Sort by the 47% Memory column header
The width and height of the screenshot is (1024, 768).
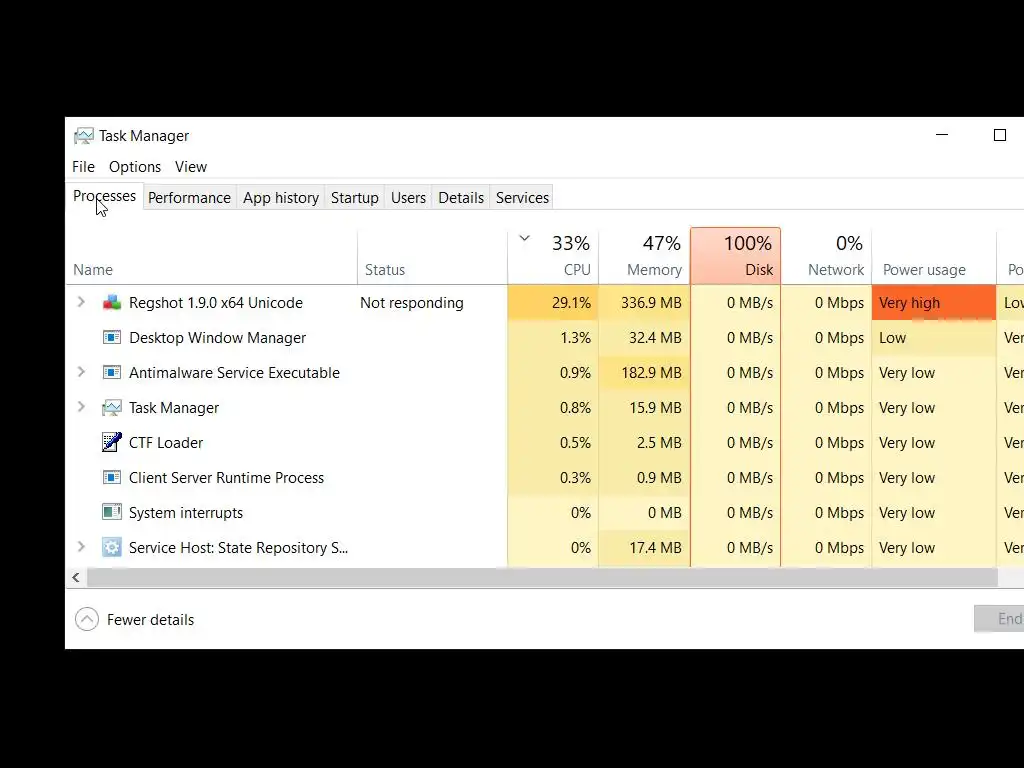click(644, 257)
